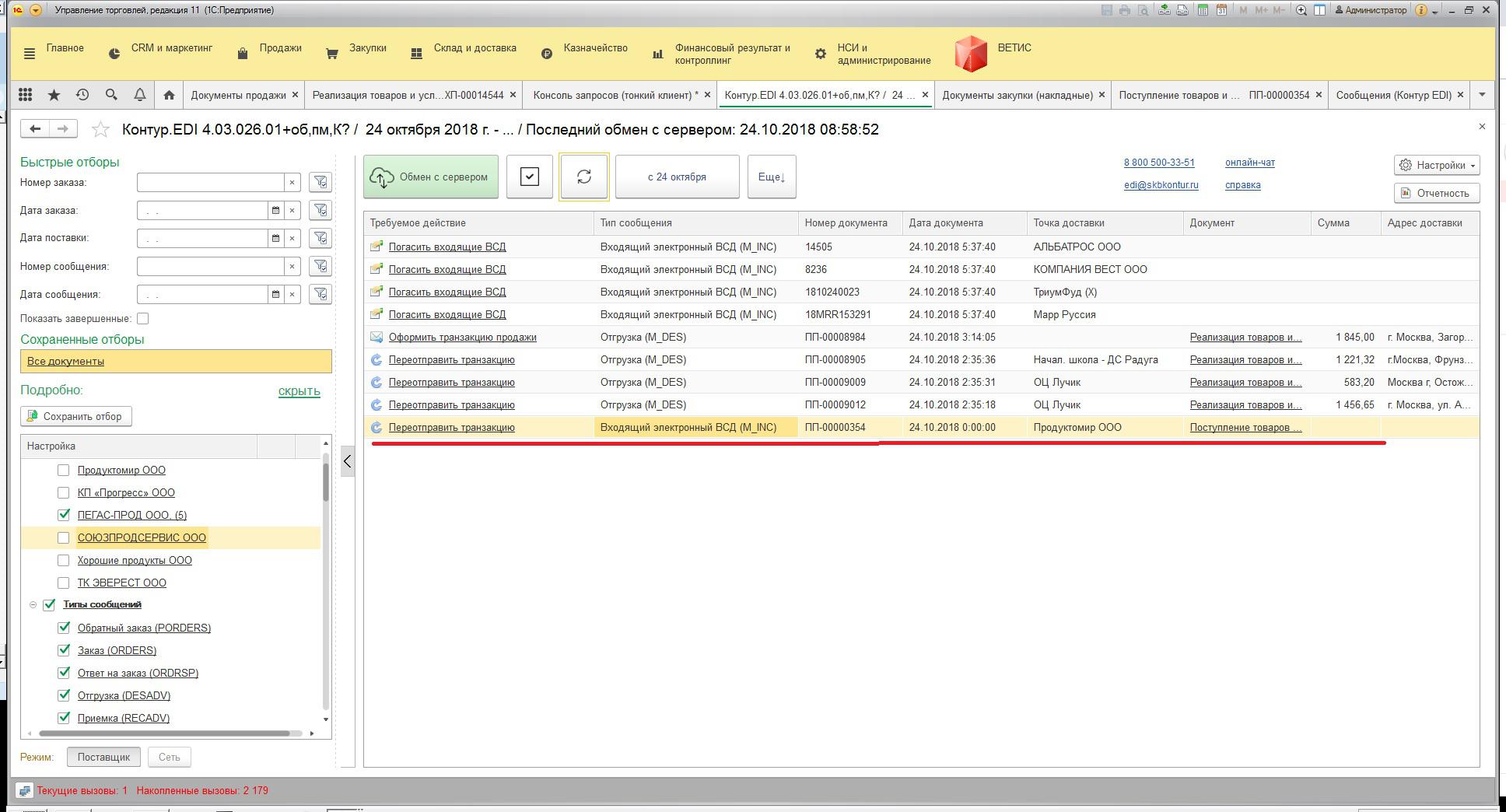The height and width of the screenshot is (812, 1506).
Task: Apply filter icon next to Дата поставки
Action: tap(320, 238)
